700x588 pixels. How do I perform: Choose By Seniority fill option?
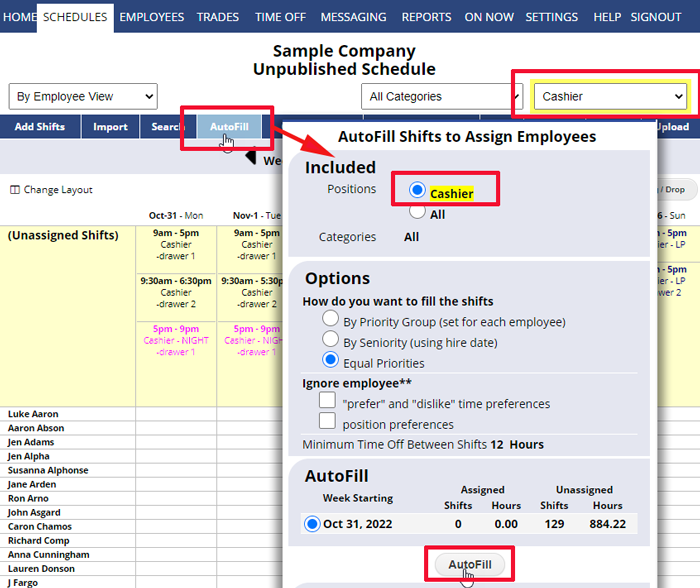point(331,340)
